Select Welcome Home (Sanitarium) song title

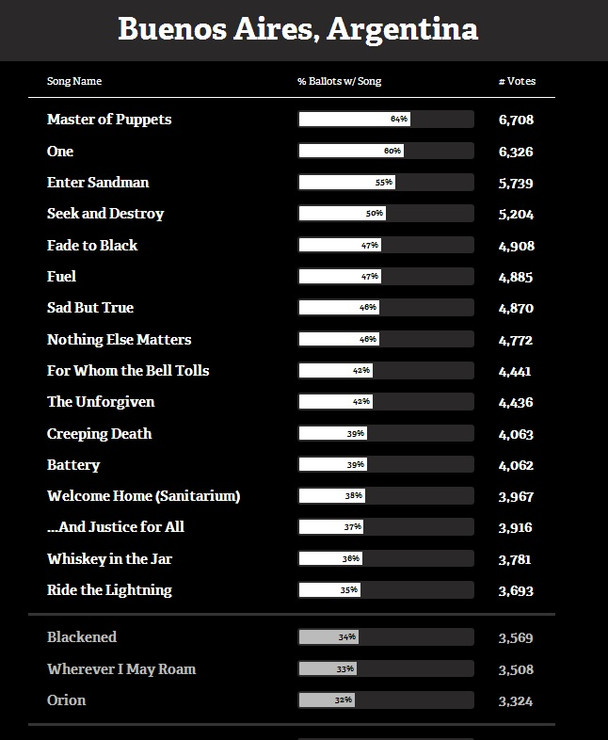(143, 496)
